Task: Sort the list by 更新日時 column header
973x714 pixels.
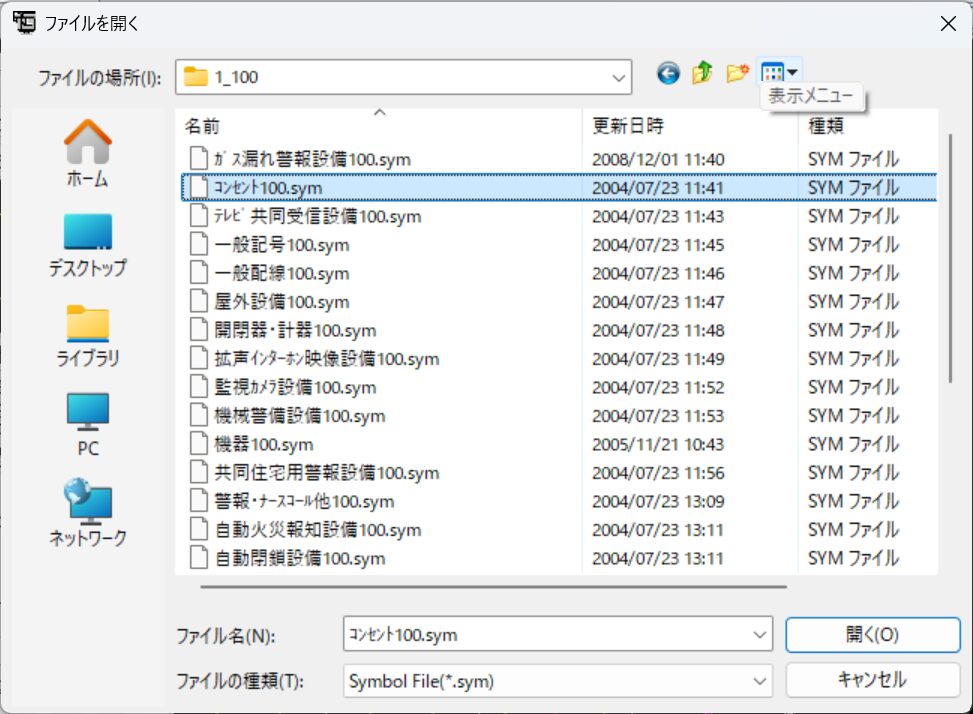Action: coord(690,126)
